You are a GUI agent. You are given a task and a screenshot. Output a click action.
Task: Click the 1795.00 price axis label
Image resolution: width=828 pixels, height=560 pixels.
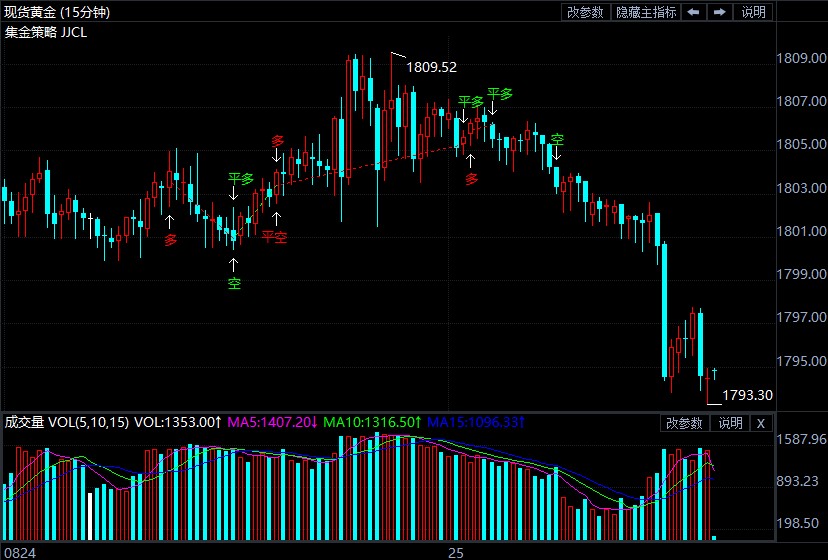click(x=801, y=361)
